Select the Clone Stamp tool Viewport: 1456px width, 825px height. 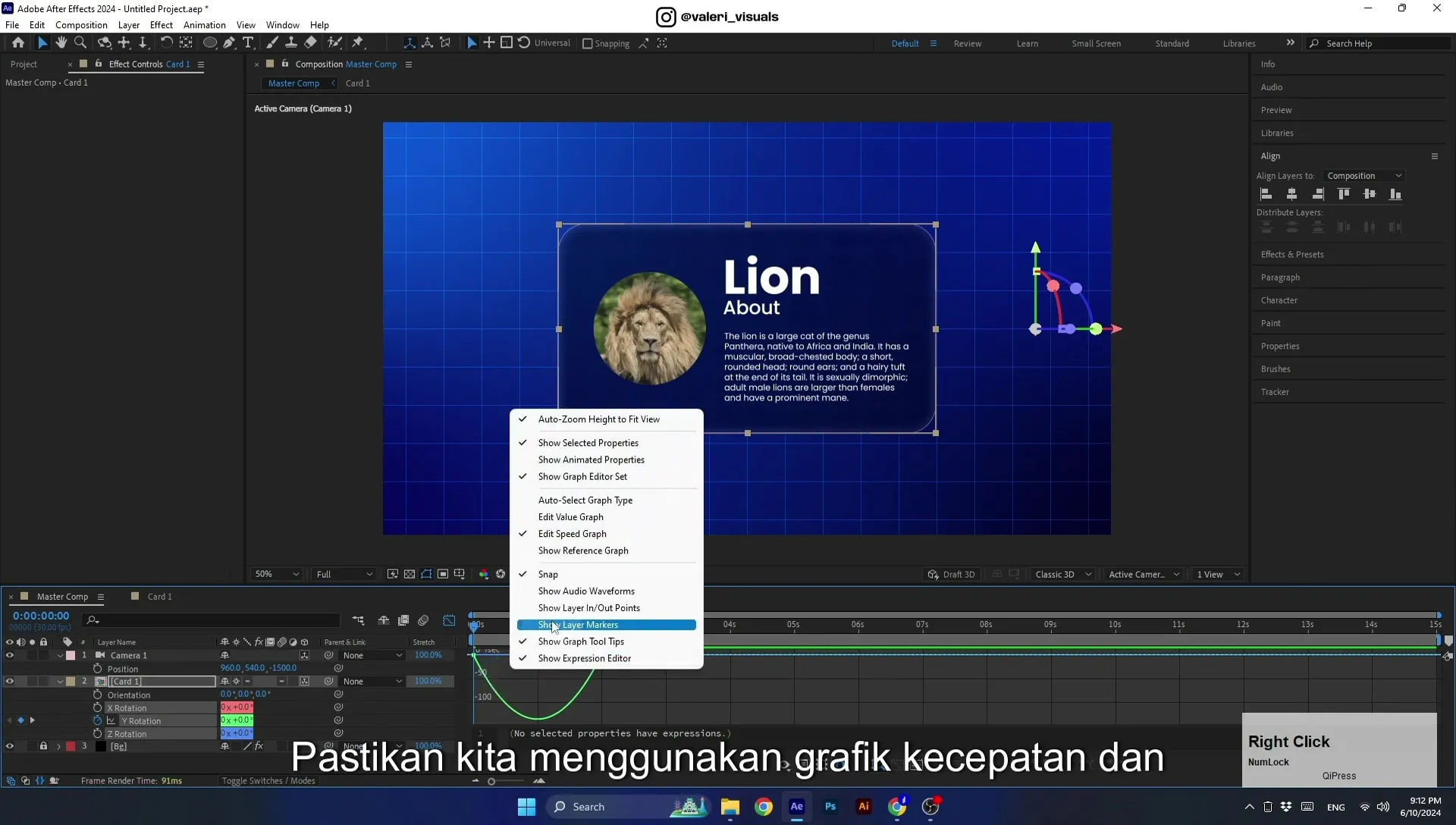click(291, 43)
